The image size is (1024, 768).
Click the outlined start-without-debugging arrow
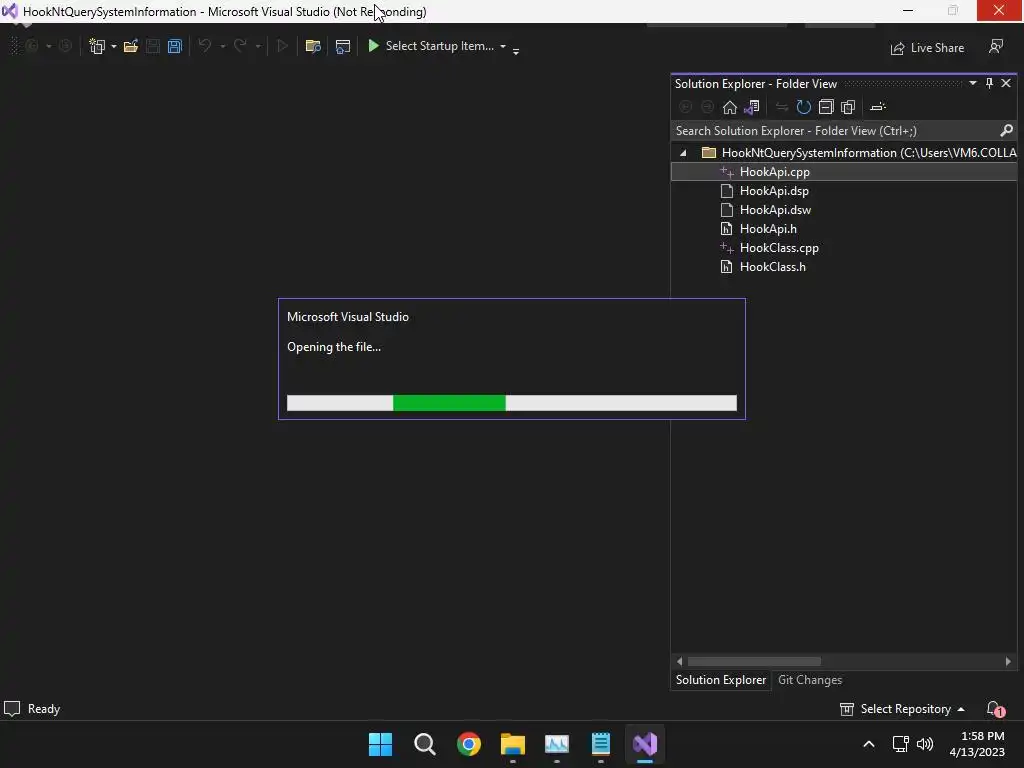tap(282, 46)
